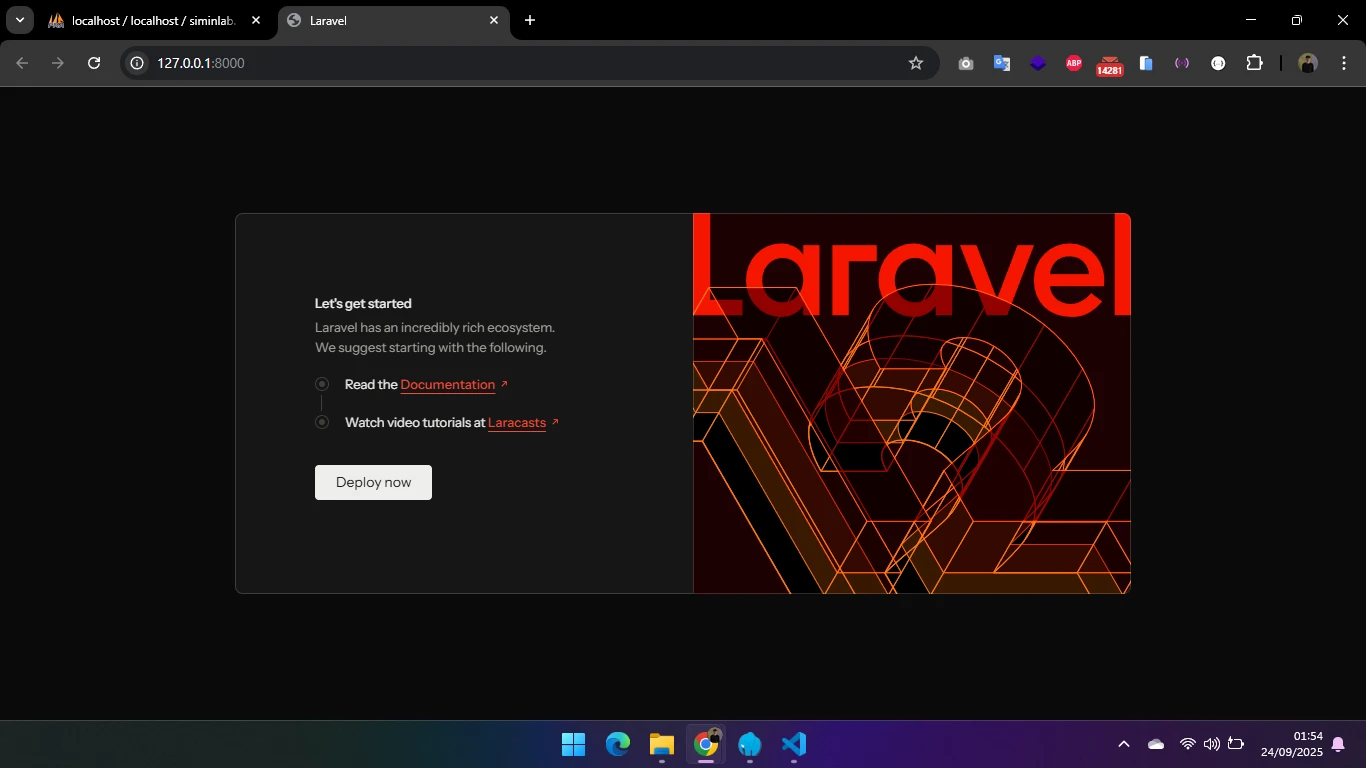Image resolution: width=1366 pixels, height=768 pixels.
Task: Open the mail checker extension showing 14281
Action: point(1109,65)
